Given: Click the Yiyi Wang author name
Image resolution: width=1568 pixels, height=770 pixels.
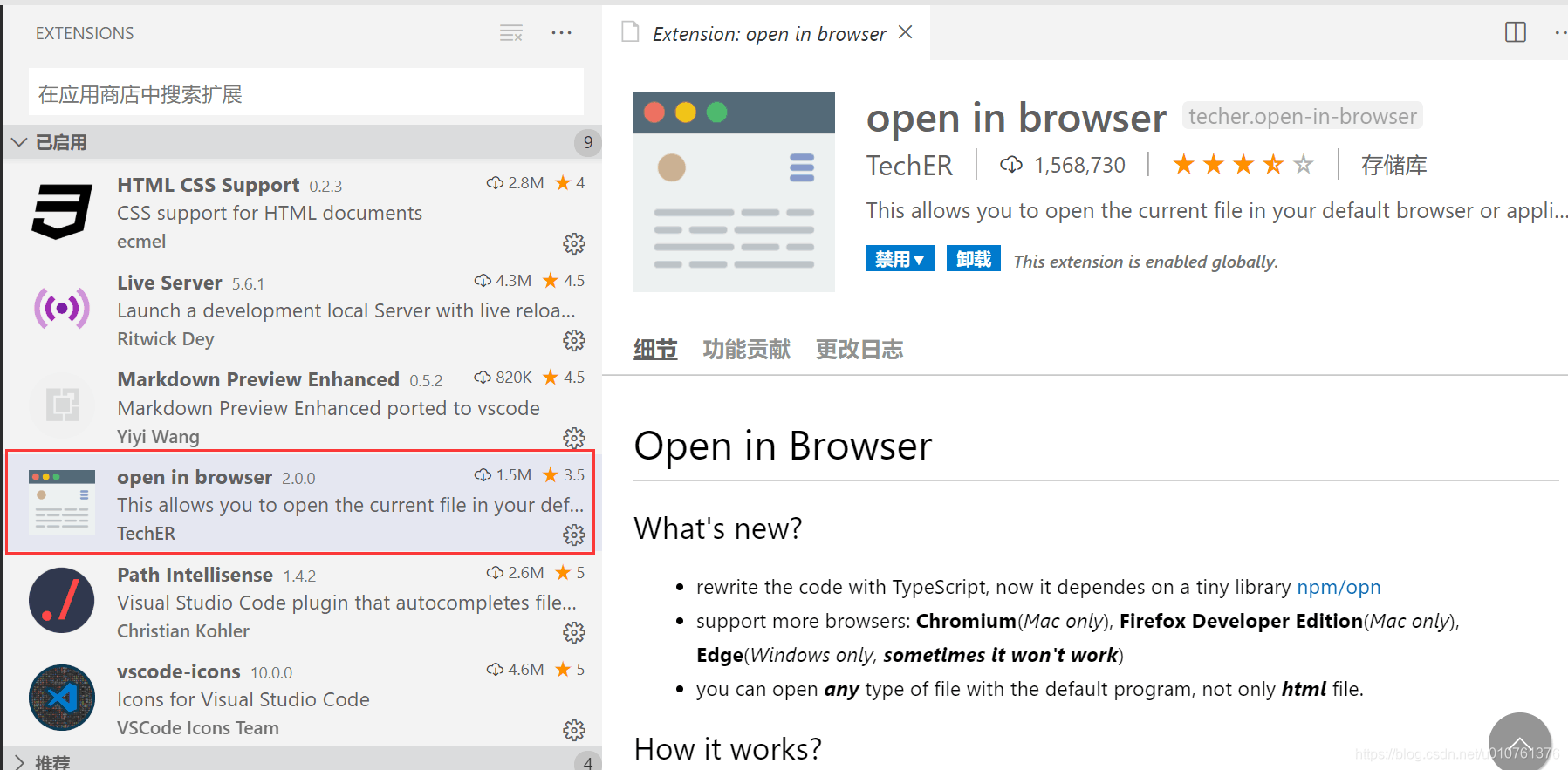Looking at the screenshot, I should click(158, 436).
